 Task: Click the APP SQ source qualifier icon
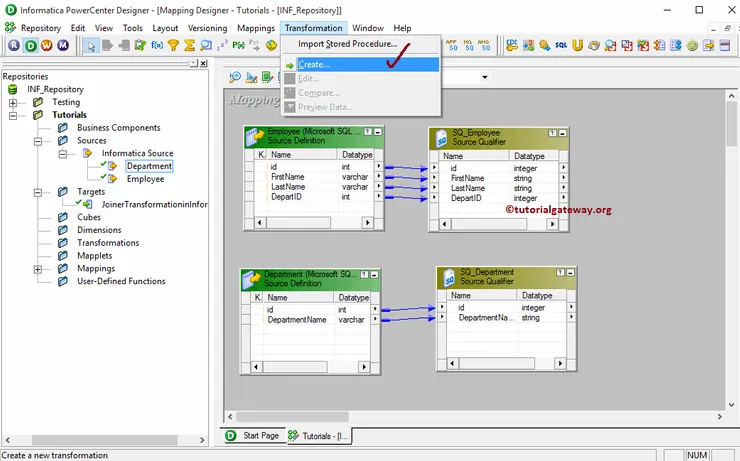(452, 45)
